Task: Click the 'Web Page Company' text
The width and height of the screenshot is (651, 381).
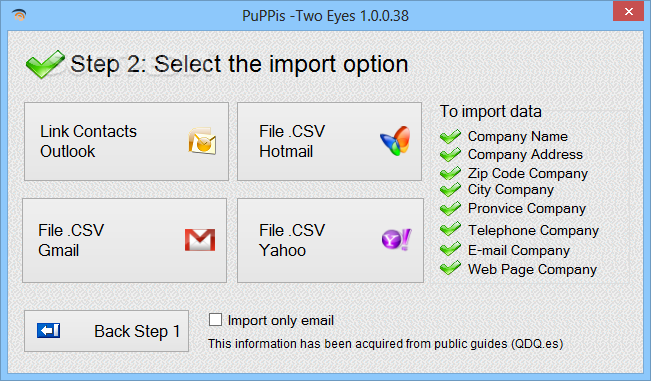Action: (x=532, y=270)
